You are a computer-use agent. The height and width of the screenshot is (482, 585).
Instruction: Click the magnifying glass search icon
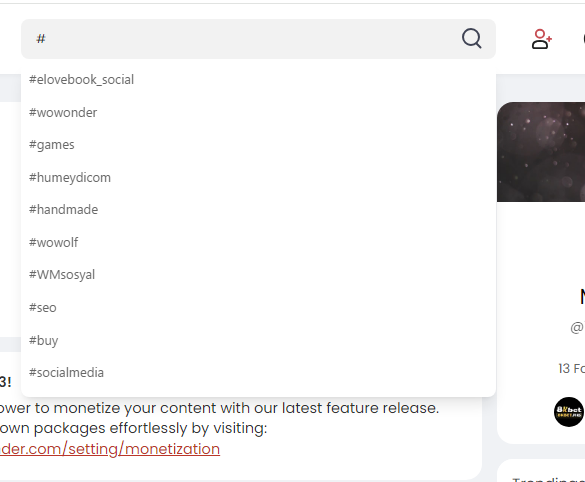[472, 38]
